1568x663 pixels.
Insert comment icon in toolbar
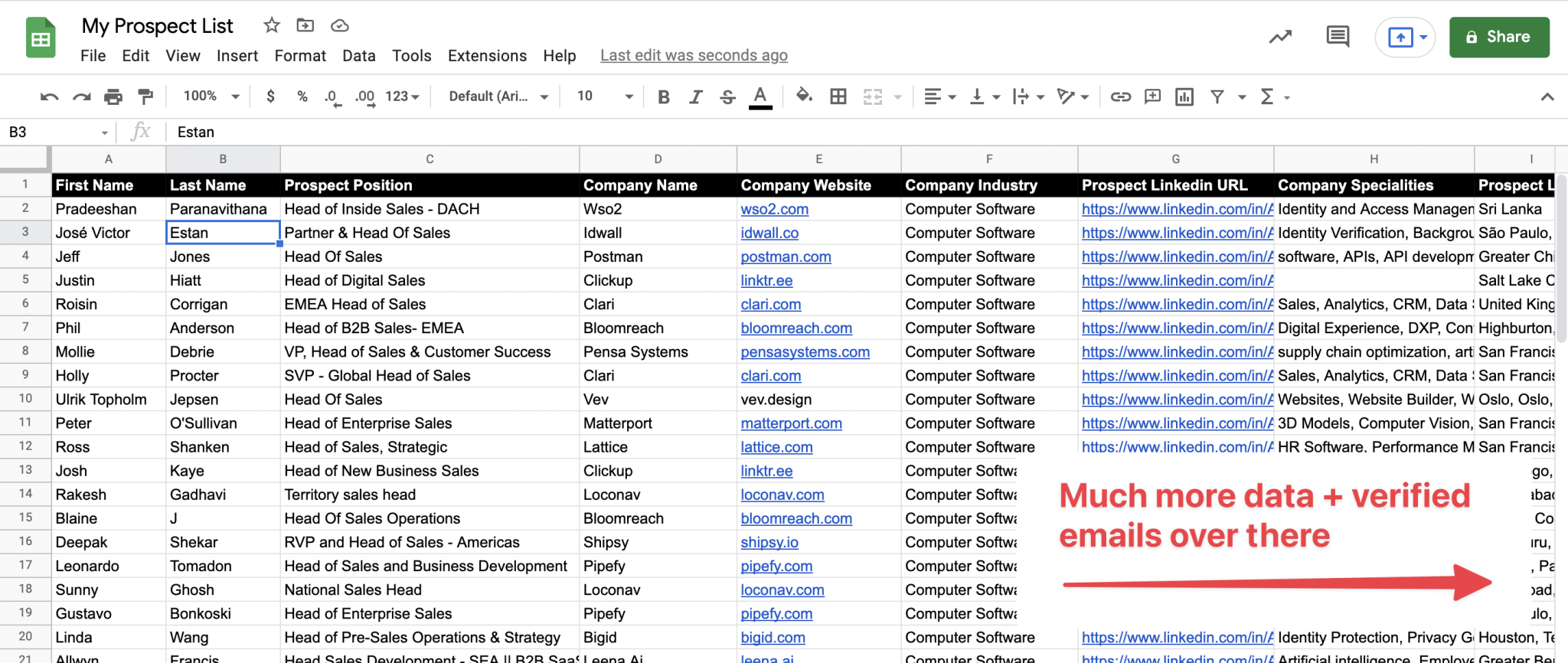click(1152, 96)
